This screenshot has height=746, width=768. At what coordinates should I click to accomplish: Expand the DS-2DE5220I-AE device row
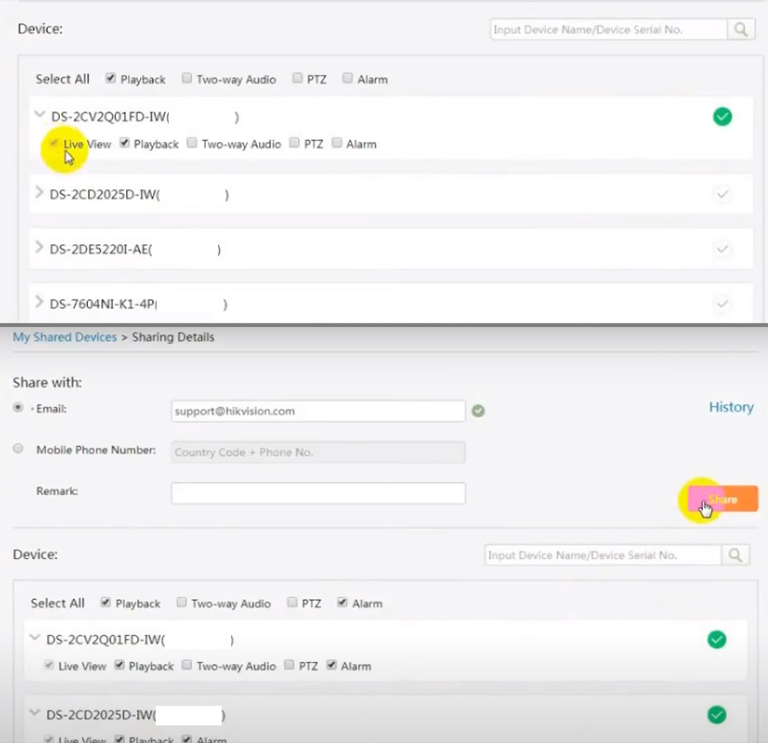point(39,247)
